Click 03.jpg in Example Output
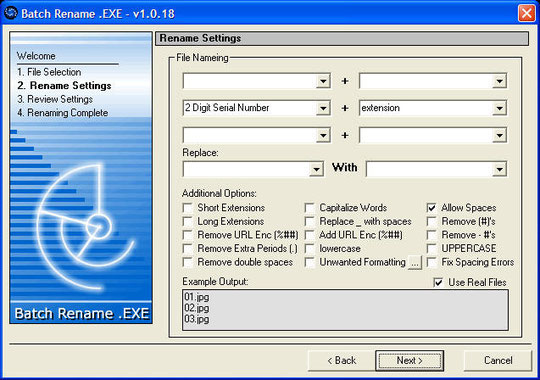 197,319
